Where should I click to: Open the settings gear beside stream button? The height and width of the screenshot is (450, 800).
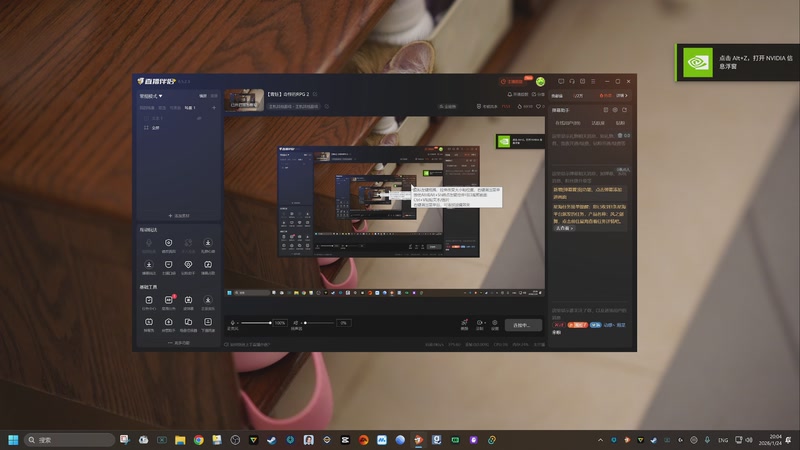(494, 323)
